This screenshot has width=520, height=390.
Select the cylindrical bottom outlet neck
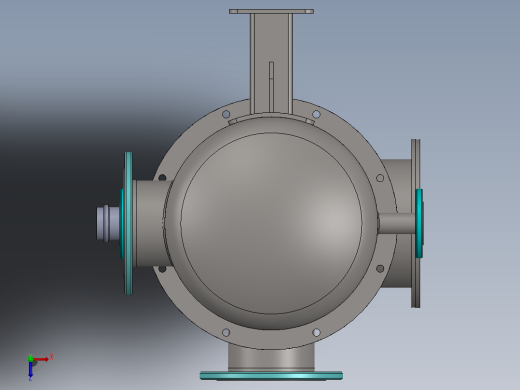pos(271,357)
